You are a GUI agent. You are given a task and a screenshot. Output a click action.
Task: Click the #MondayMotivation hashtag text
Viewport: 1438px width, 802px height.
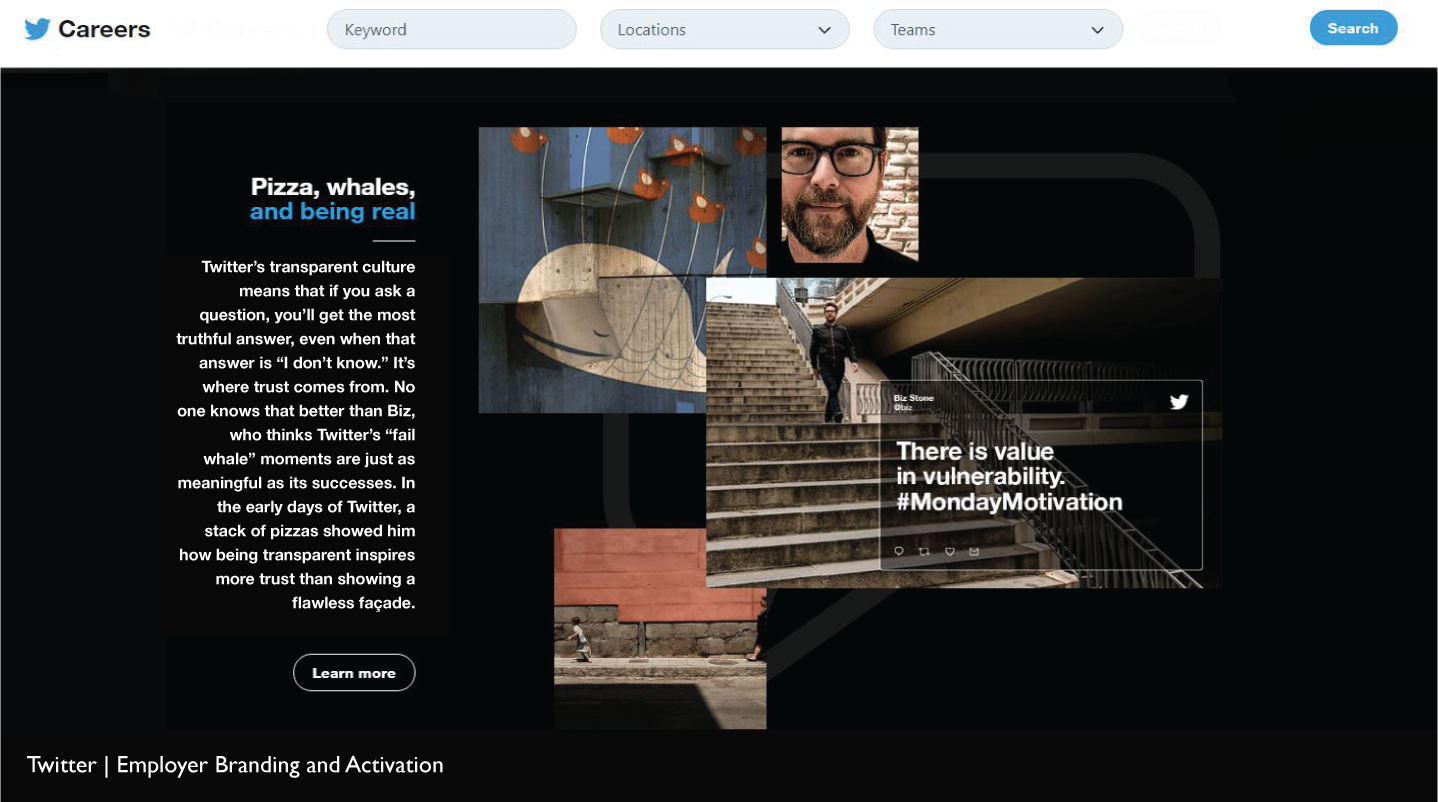click(x=1009, y=502)
